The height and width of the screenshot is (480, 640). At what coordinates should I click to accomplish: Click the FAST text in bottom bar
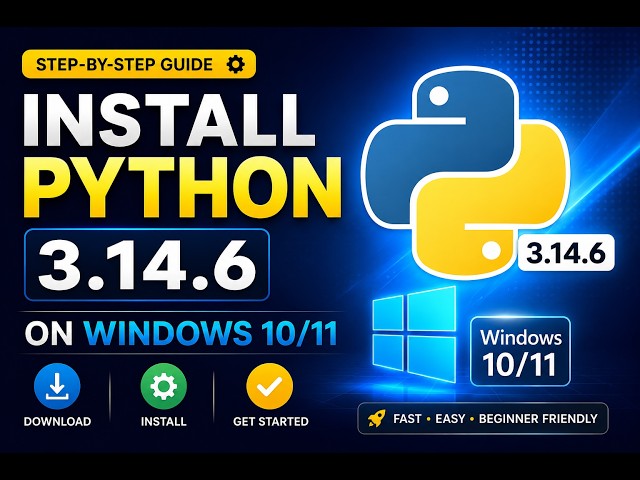coord(407,419)
